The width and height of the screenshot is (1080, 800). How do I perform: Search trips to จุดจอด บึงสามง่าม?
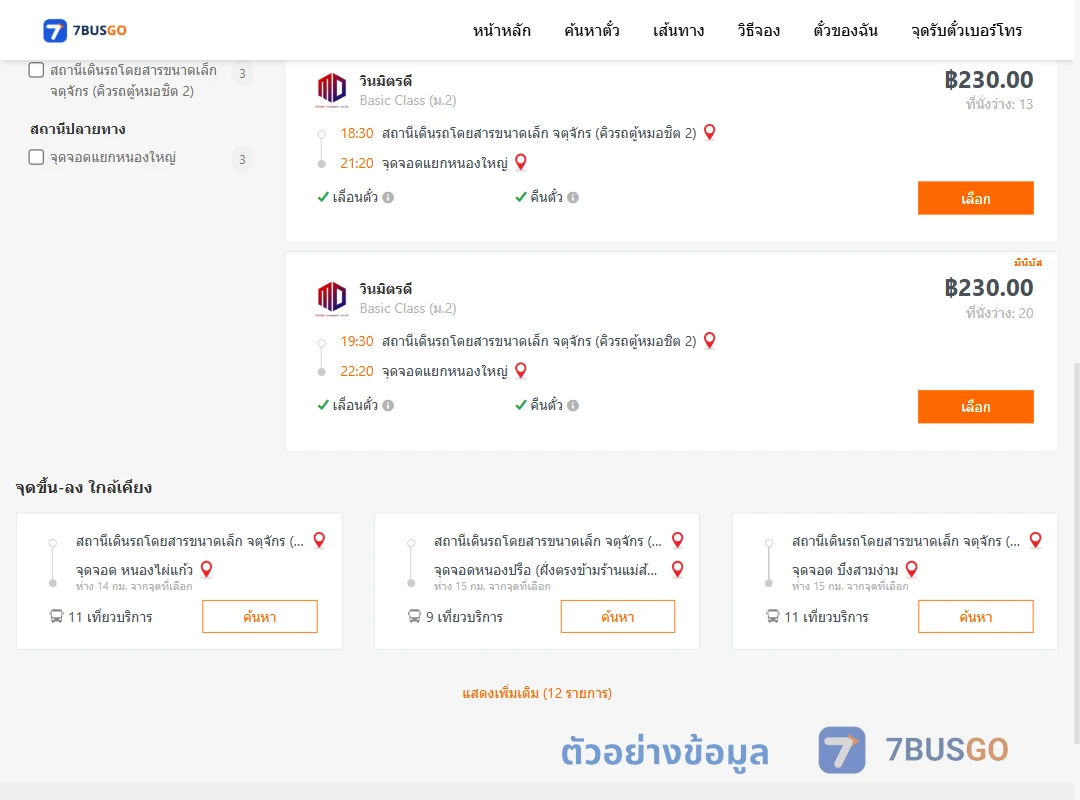click(x=975, y=617)
